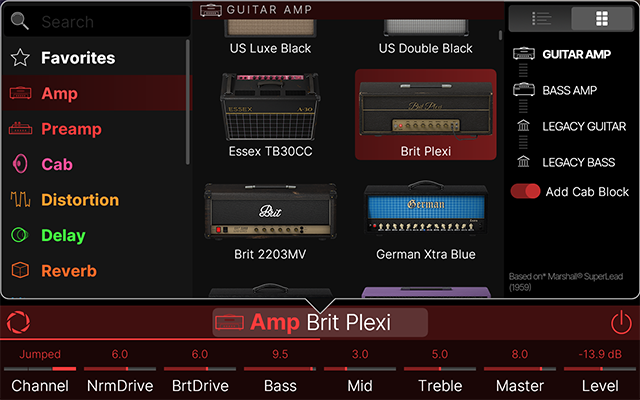The height and width of the screenshot is (400, 640).
Task: Switch to list view icon
Action: pos(541,18)
